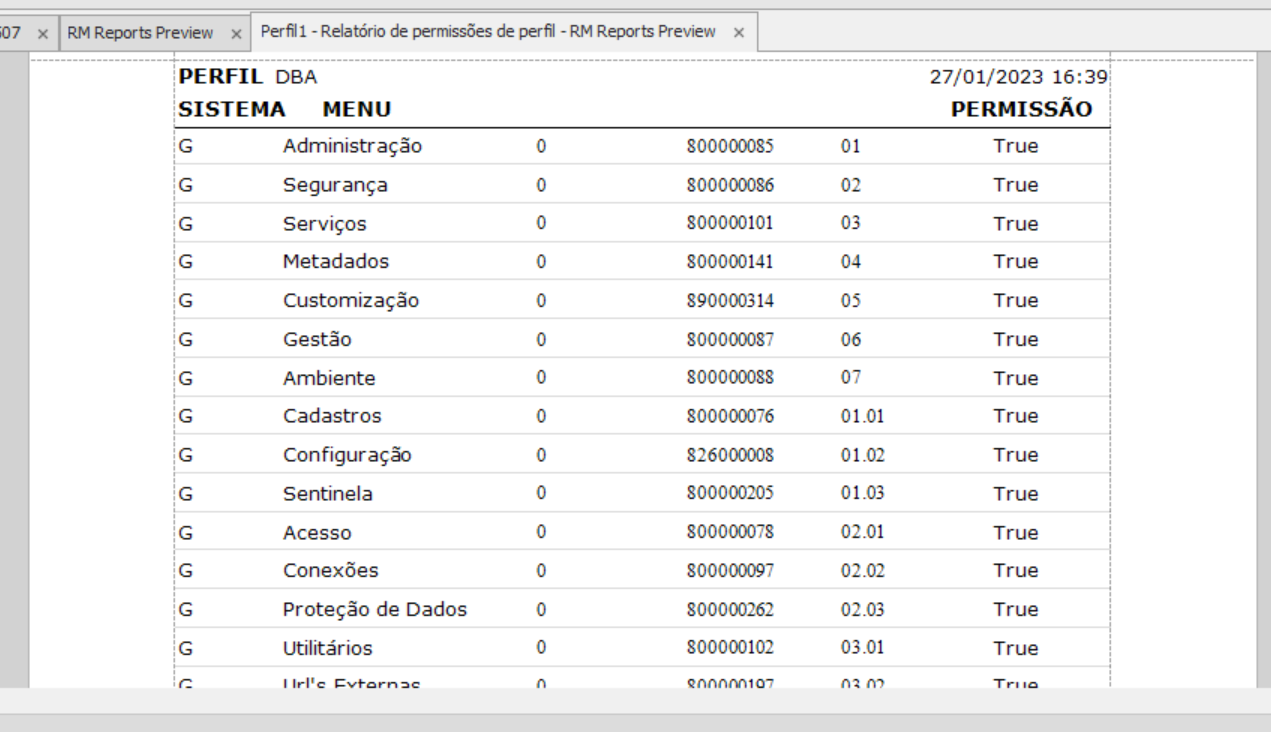The image size is (1271, 732).
Task: Click the code 826000008
Action: pyautogui.click(x=730, y=455)
